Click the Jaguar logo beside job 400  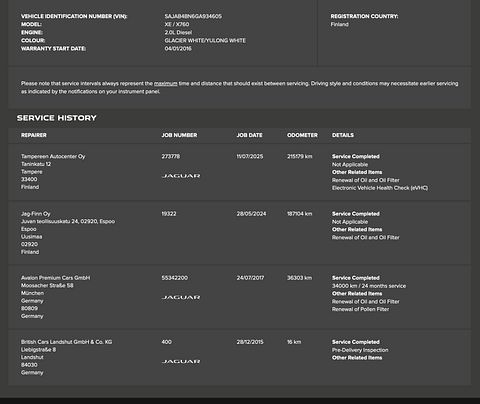click(181, 361)
